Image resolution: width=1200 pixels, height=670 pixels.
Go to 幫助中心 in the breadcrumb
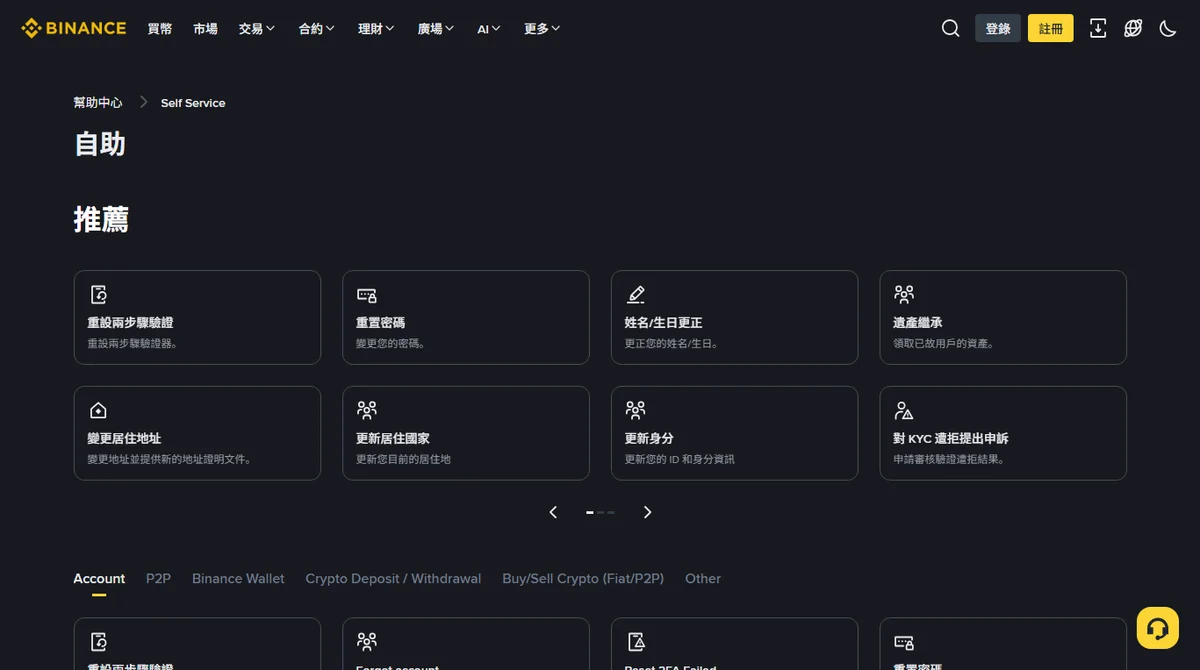(98, 102)
